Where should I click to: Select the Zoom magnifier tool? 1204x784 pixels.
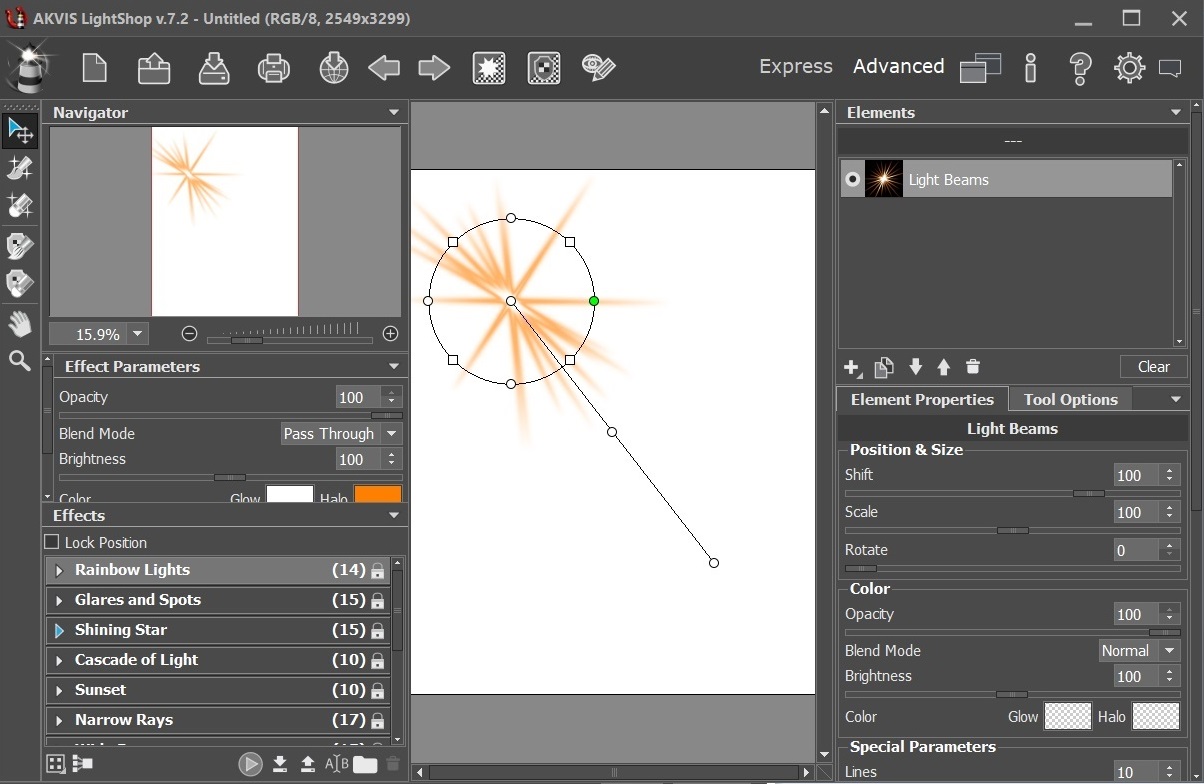[20, 361]
